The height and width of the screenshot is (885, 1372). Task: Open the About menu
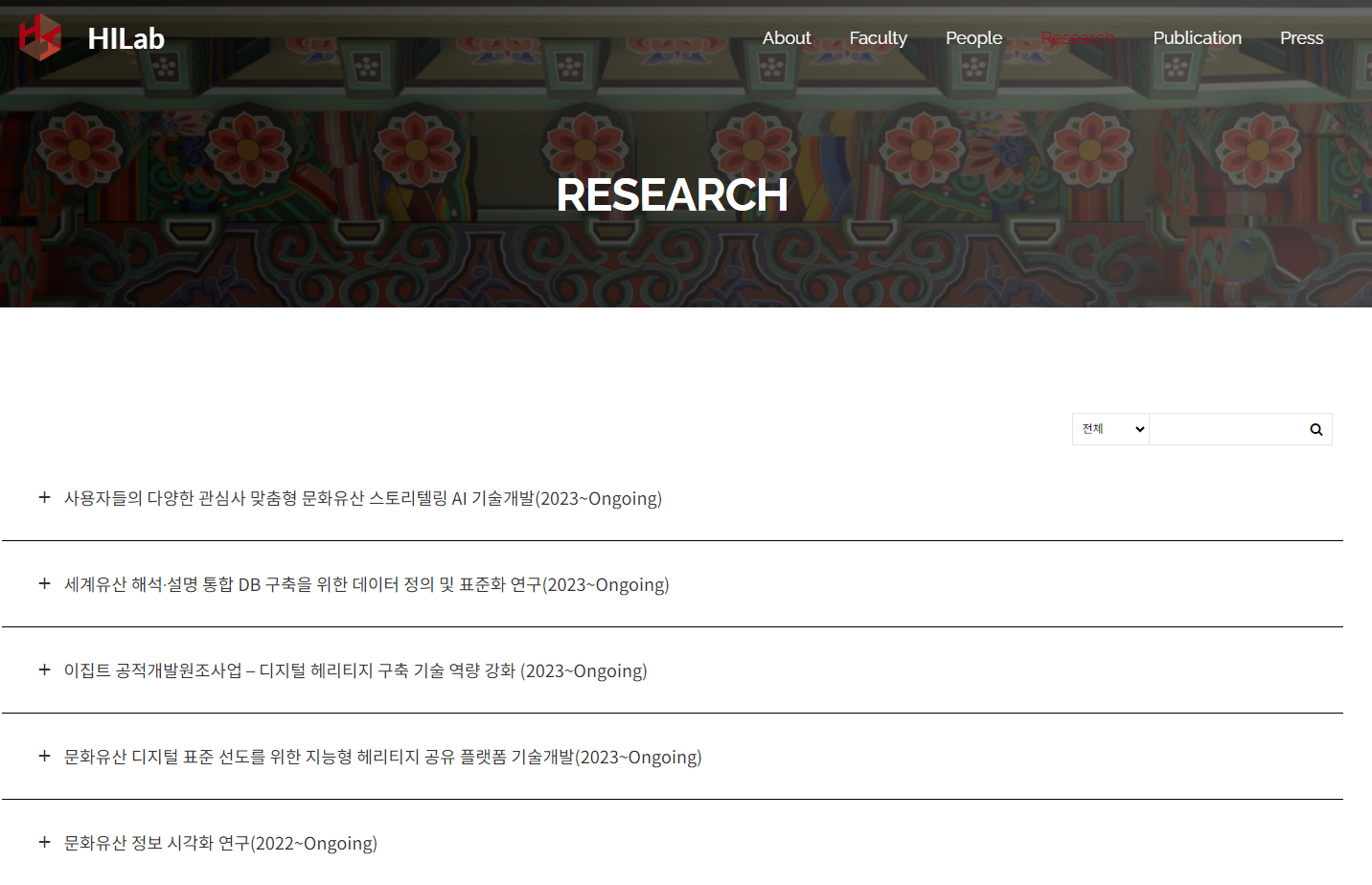pos(786,38)
